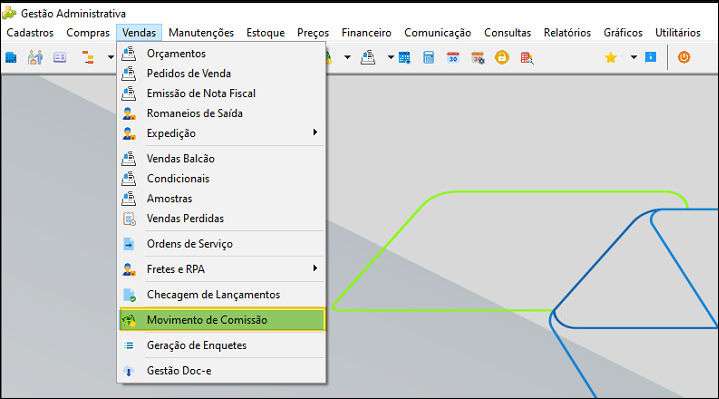Expand the Expedição submenu
This screenshot has width=719, height=399.
(x=222, y=133)
